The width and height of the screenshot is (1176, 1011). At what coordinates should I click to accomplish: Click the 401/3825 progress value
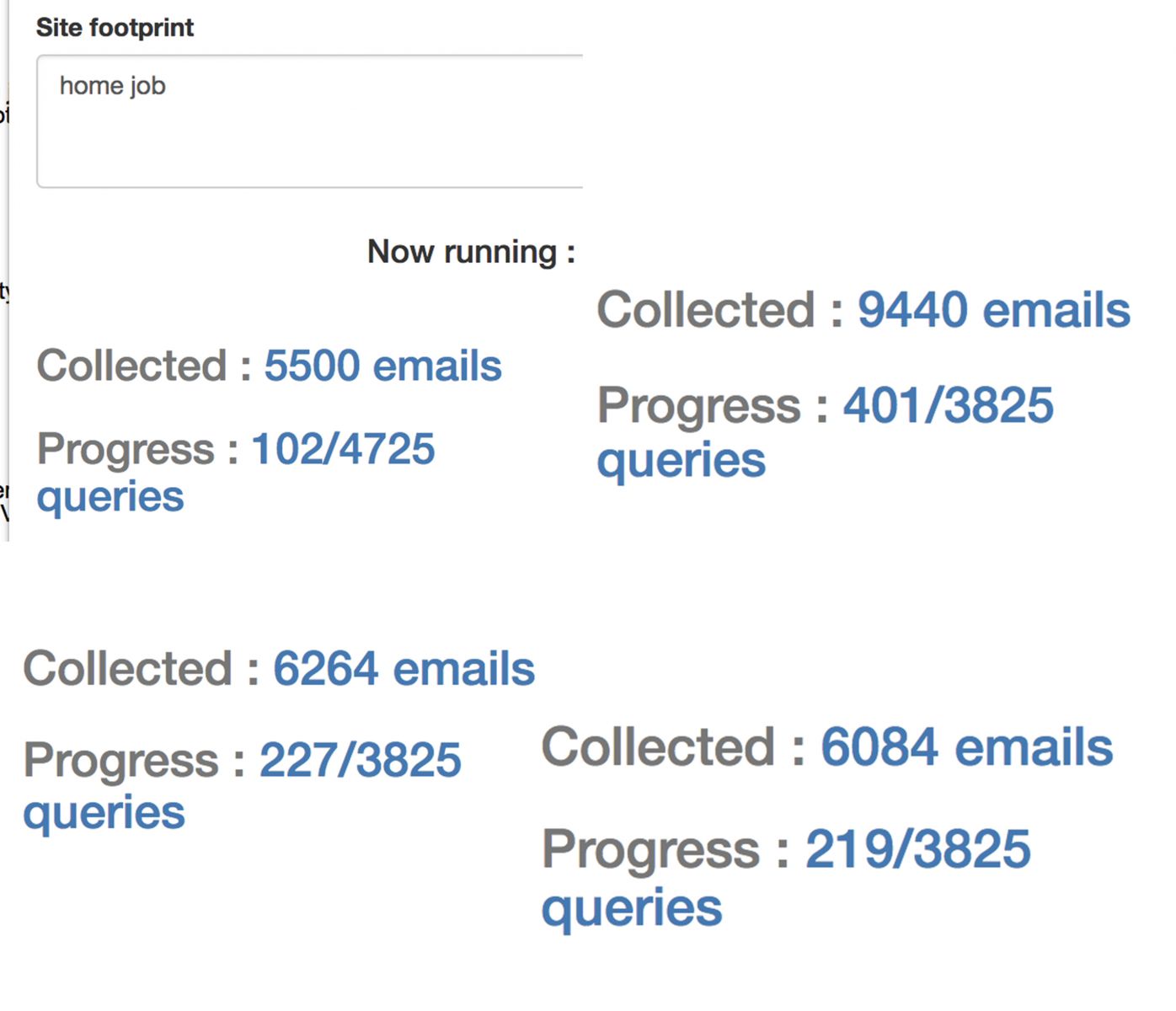(x=949, y=405)
